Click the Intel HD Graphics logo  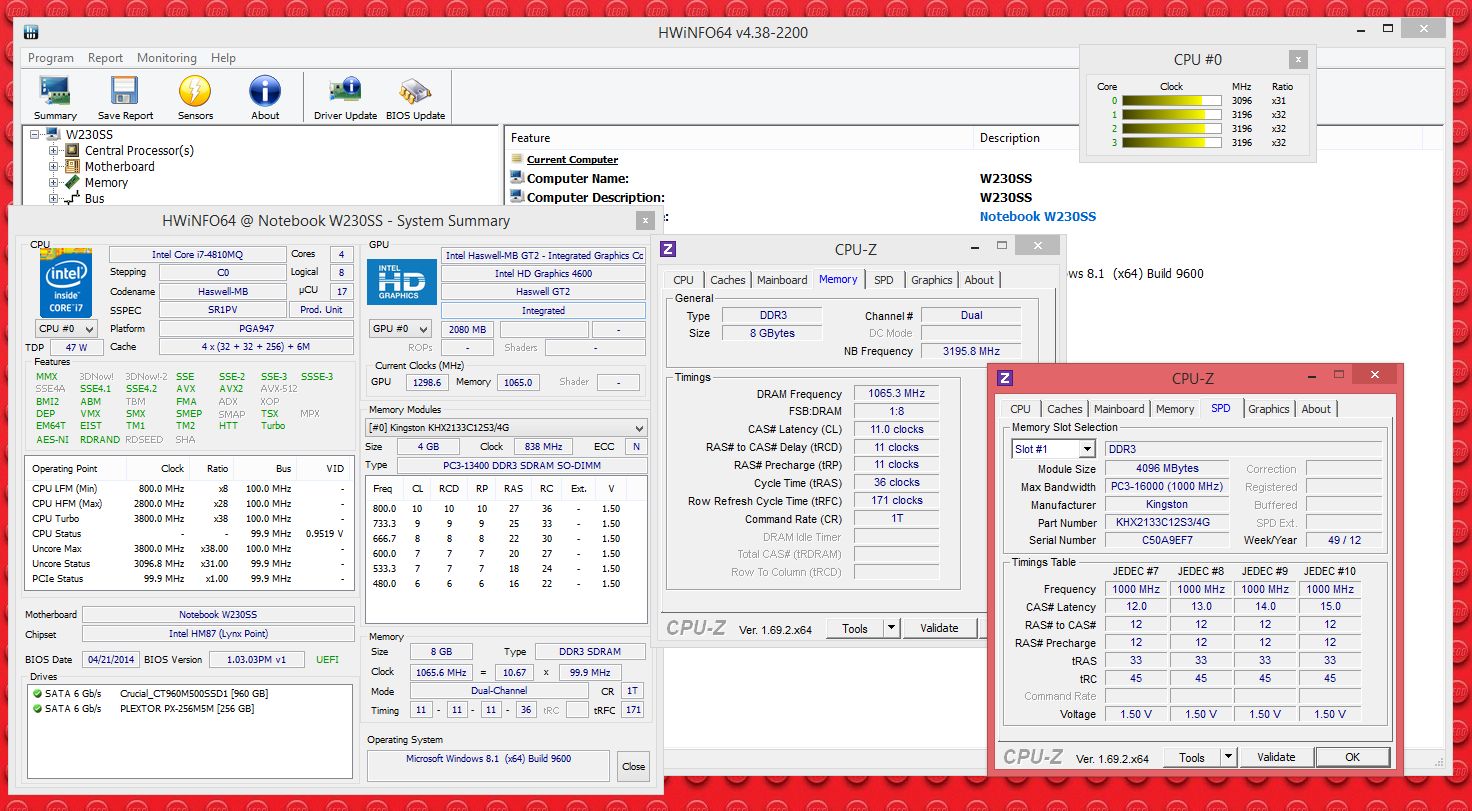coord(401,281)
